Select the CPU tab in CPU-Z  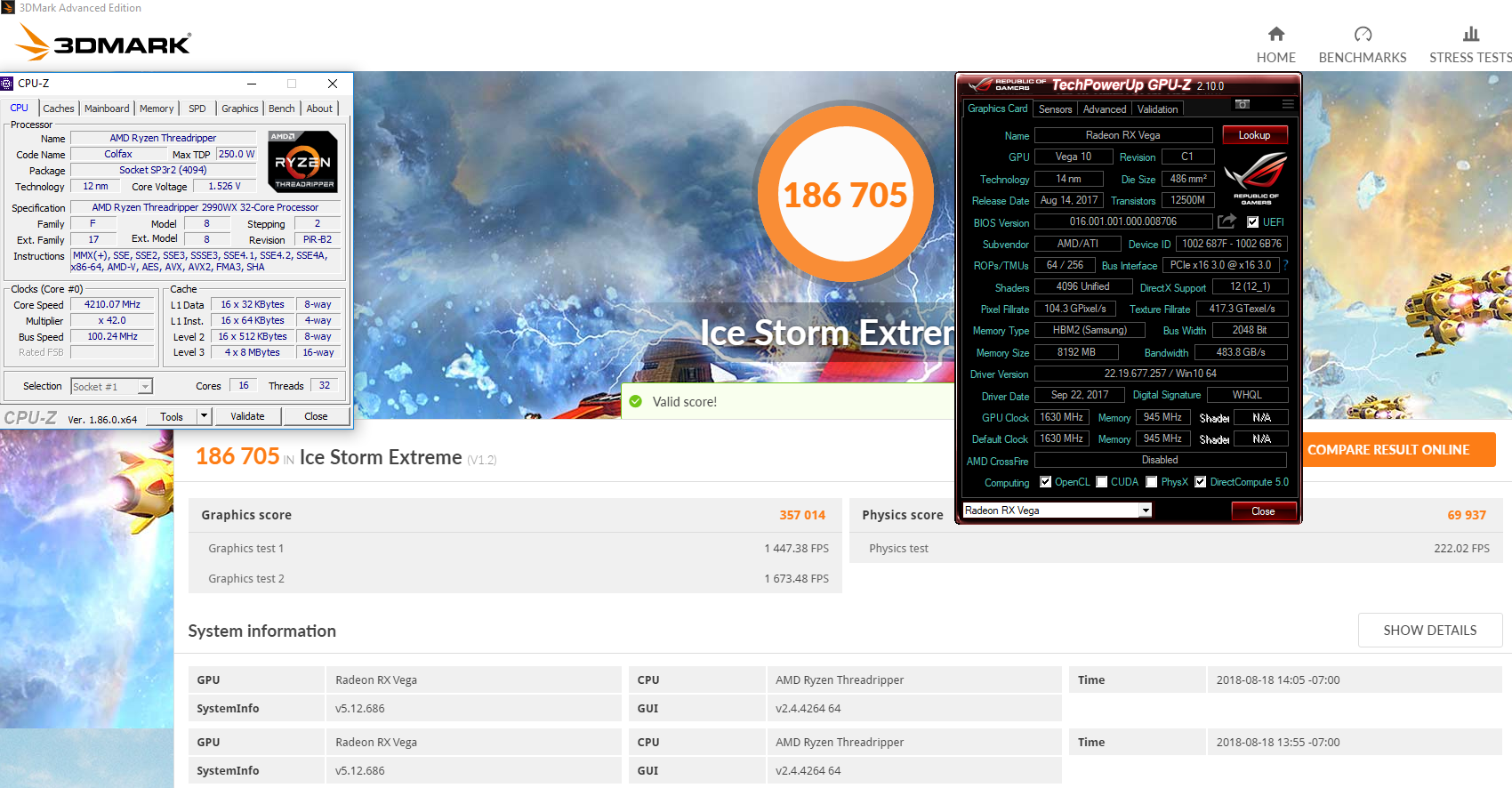(x=20, y=108)
